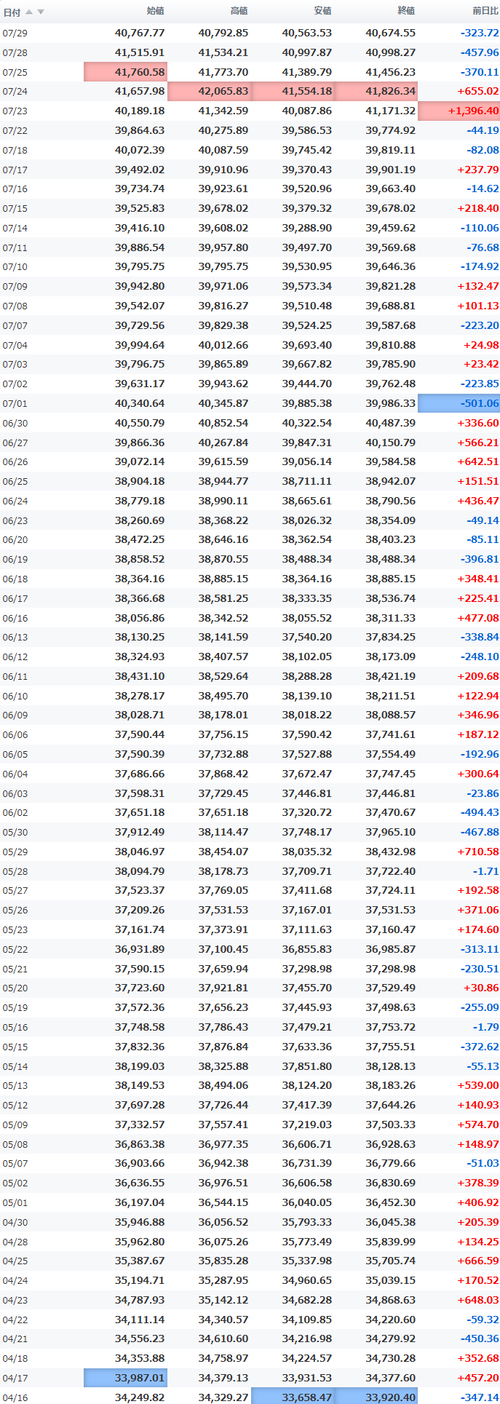Select the highlighted low value 33,658.47
This screenshot has width=500, height=1404.
292,1396
